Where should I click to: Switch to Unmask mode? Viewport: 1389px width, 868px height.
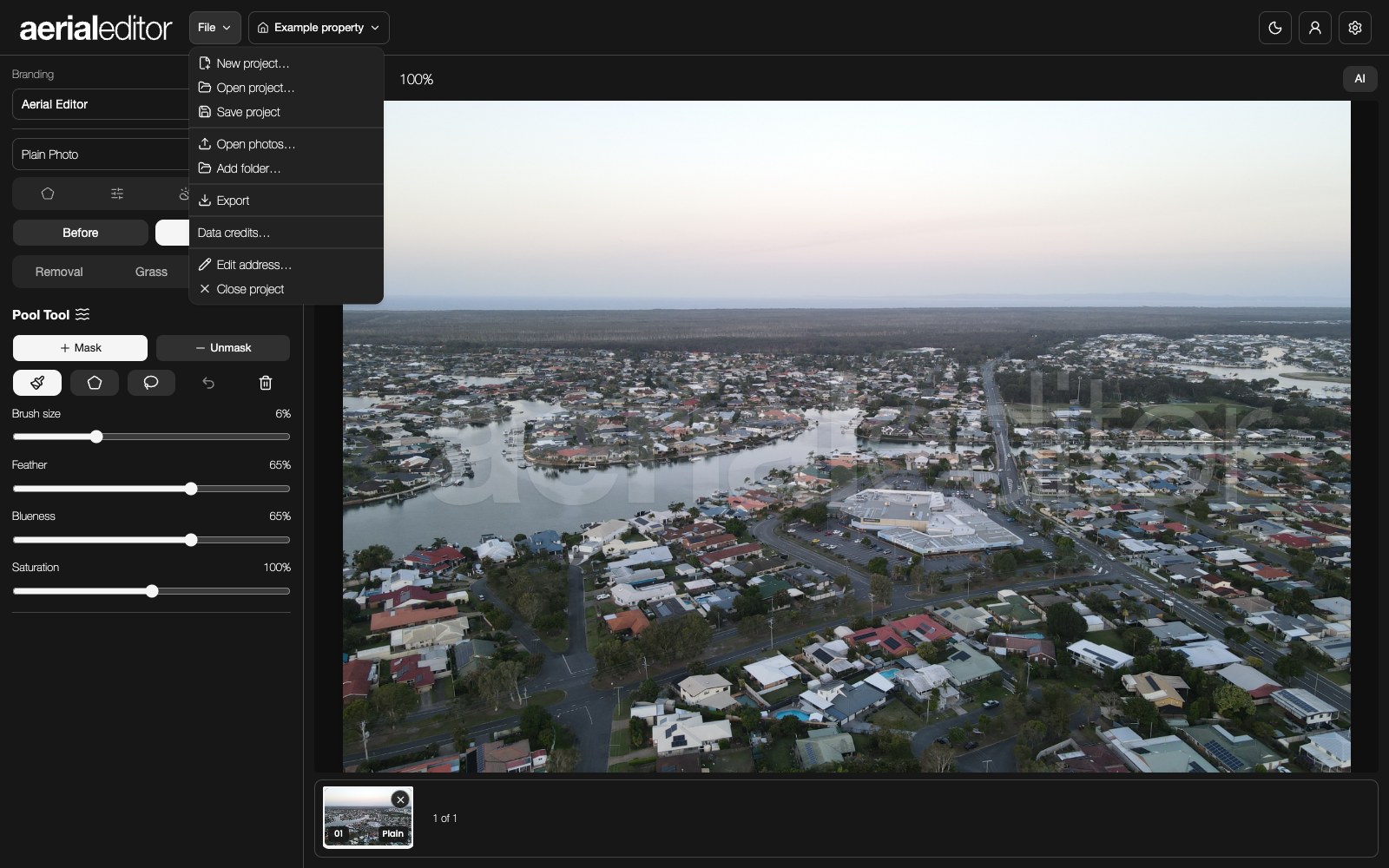click(x=223, y=348)
